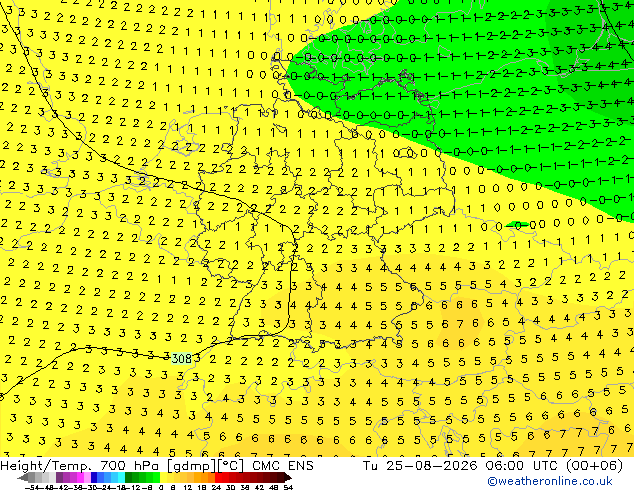Click the small isolated green patch on map
The image size is (634, 490).
[518, 224]
